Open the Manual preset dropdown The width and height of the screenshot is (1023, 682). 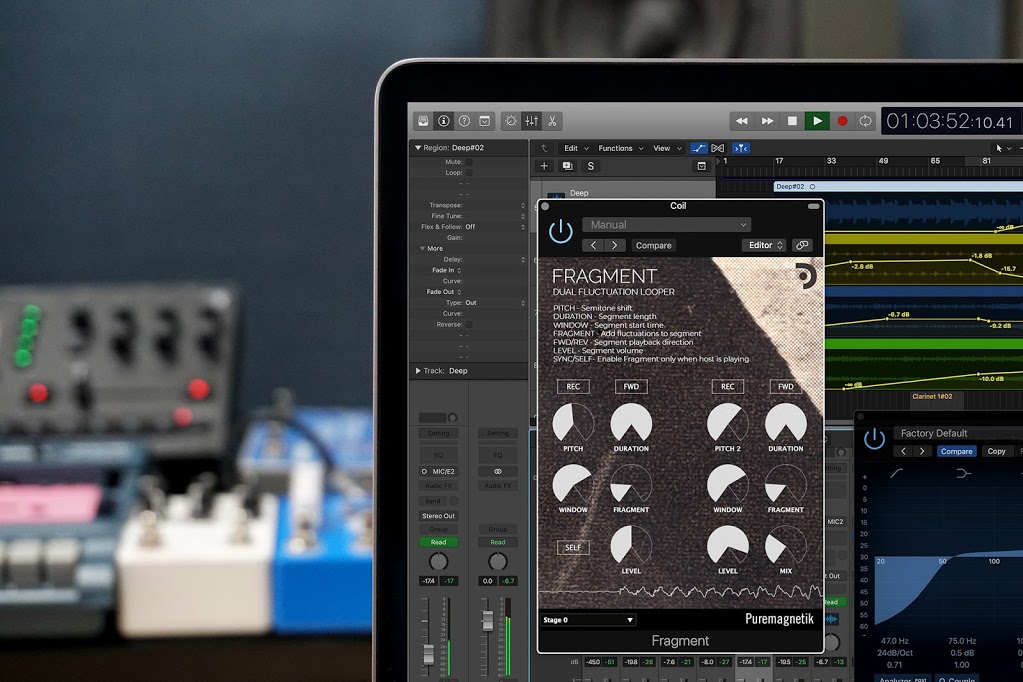[665, 225]
